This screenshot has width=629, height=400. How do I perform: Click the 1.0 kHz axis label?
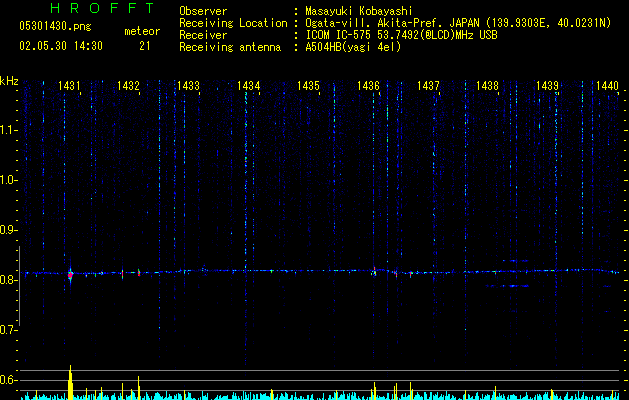9,180
